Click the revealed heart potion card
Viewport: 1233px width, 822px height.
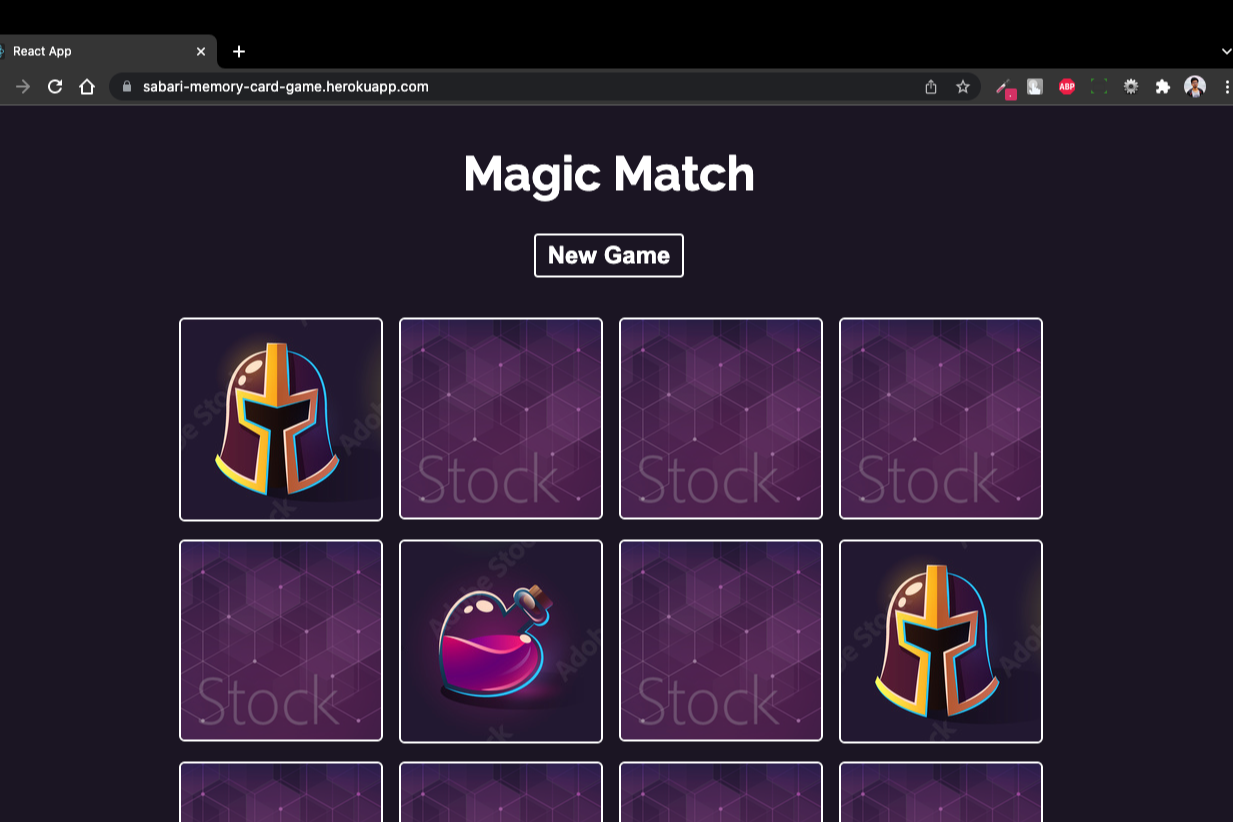501,641
